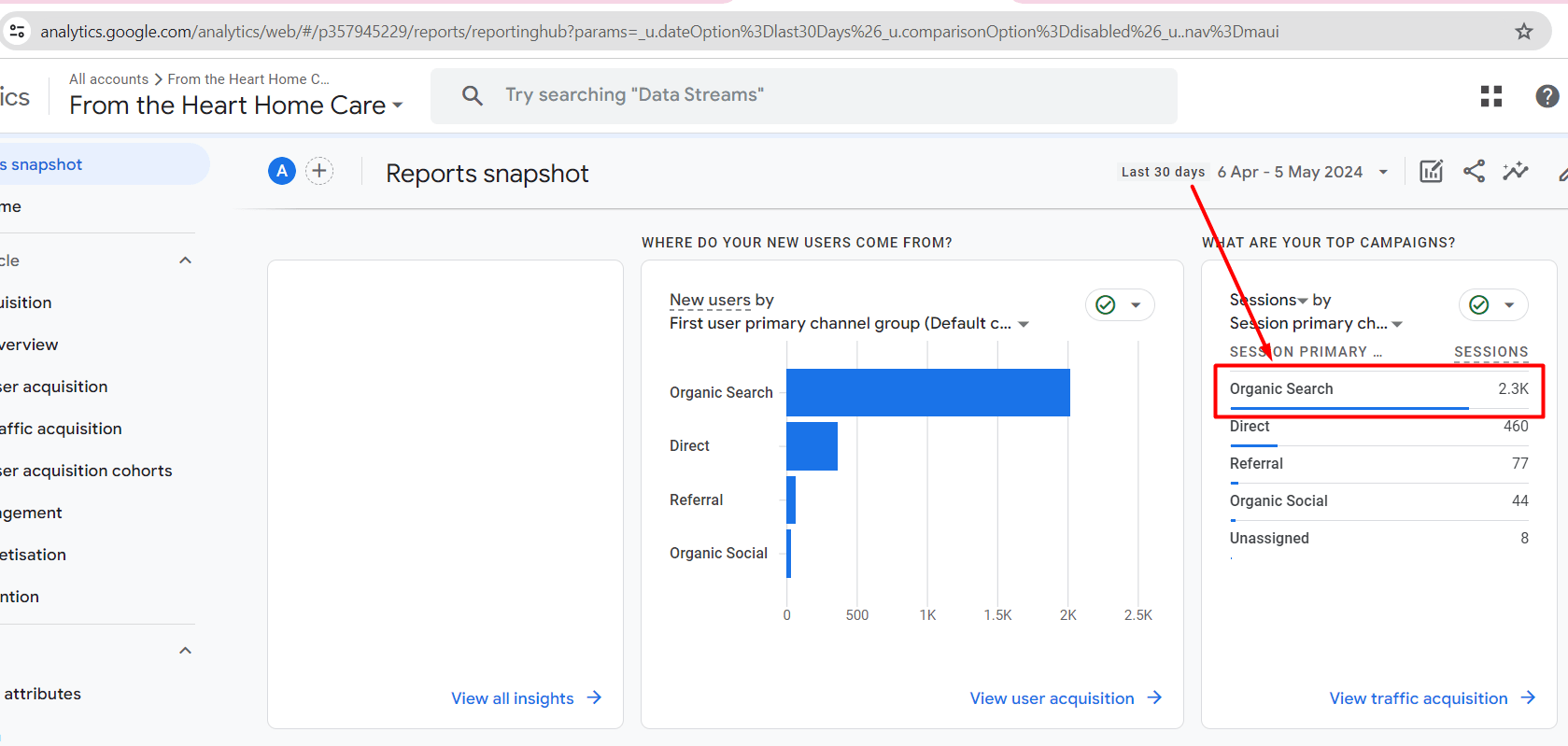Click data quality check icon in Sessions card
Image resolution: width=1568 pixels, height=746 pixels.
tap(1479, 305)
